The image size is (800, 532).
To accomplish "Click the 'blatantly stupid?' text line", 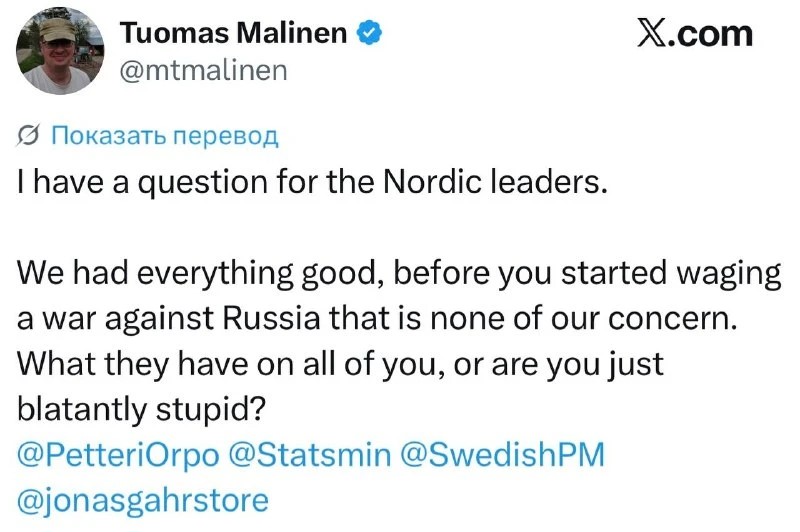I will point(142,410).
